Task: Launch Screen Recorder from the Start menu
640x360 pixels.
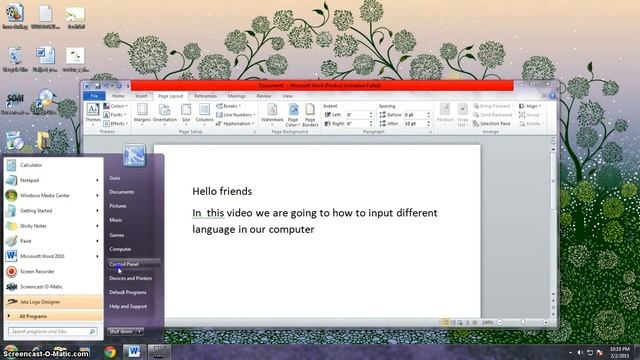Action: (53, 271)
